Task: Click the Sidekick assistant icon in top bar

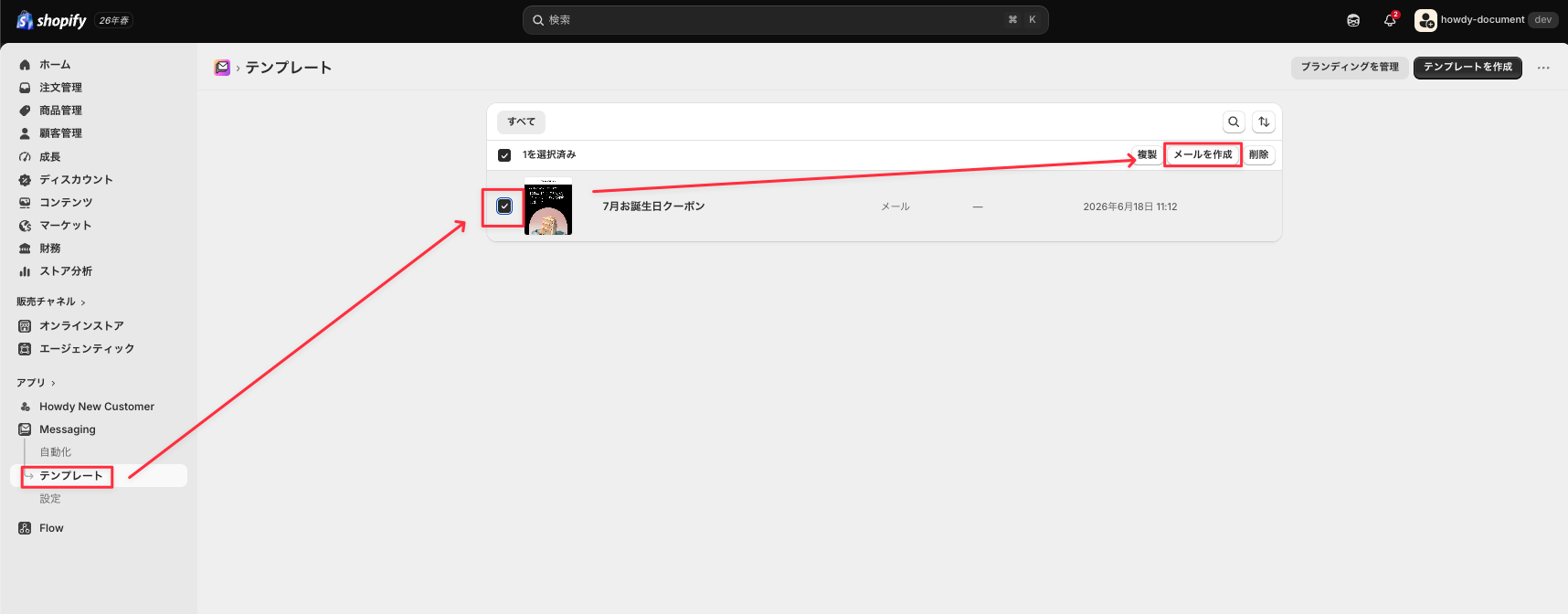Action: click(1353, 20)
